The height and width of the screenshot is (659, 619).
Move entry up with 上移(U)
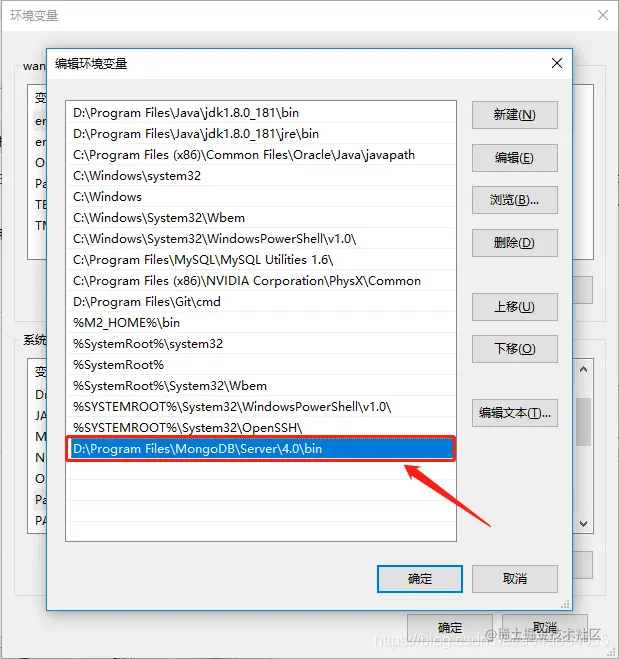(x=515, y=307)
